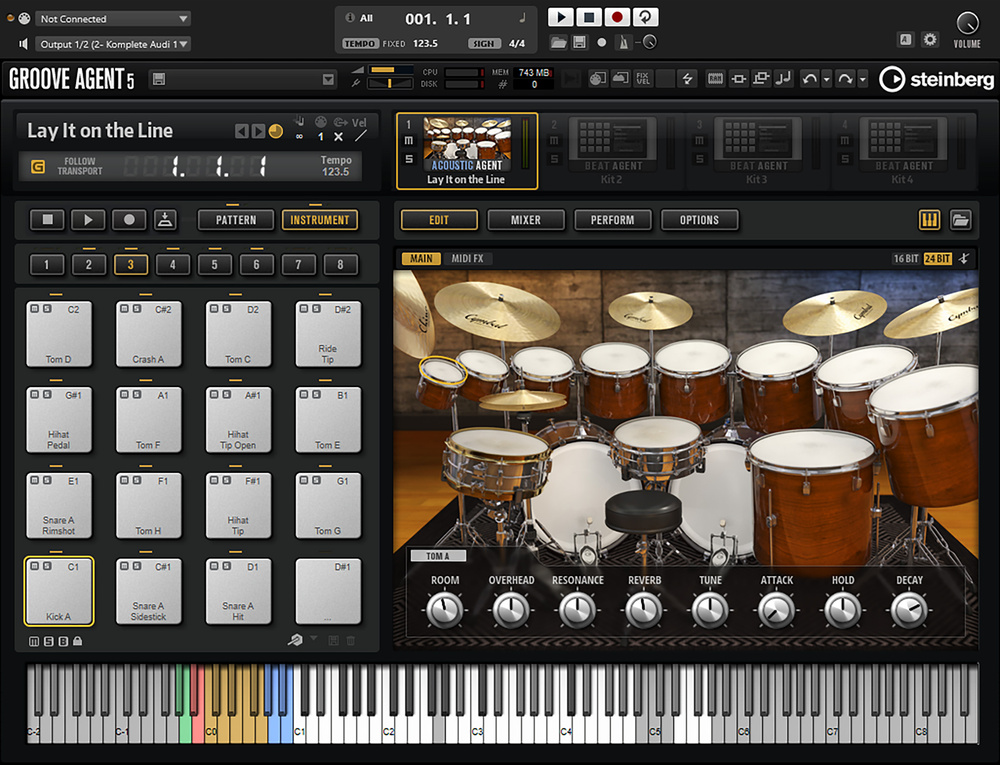Click the Reverb knob for Tom A
This screenshot has width=1000, height=765.
pyautogui.click(x=644, y=608)
